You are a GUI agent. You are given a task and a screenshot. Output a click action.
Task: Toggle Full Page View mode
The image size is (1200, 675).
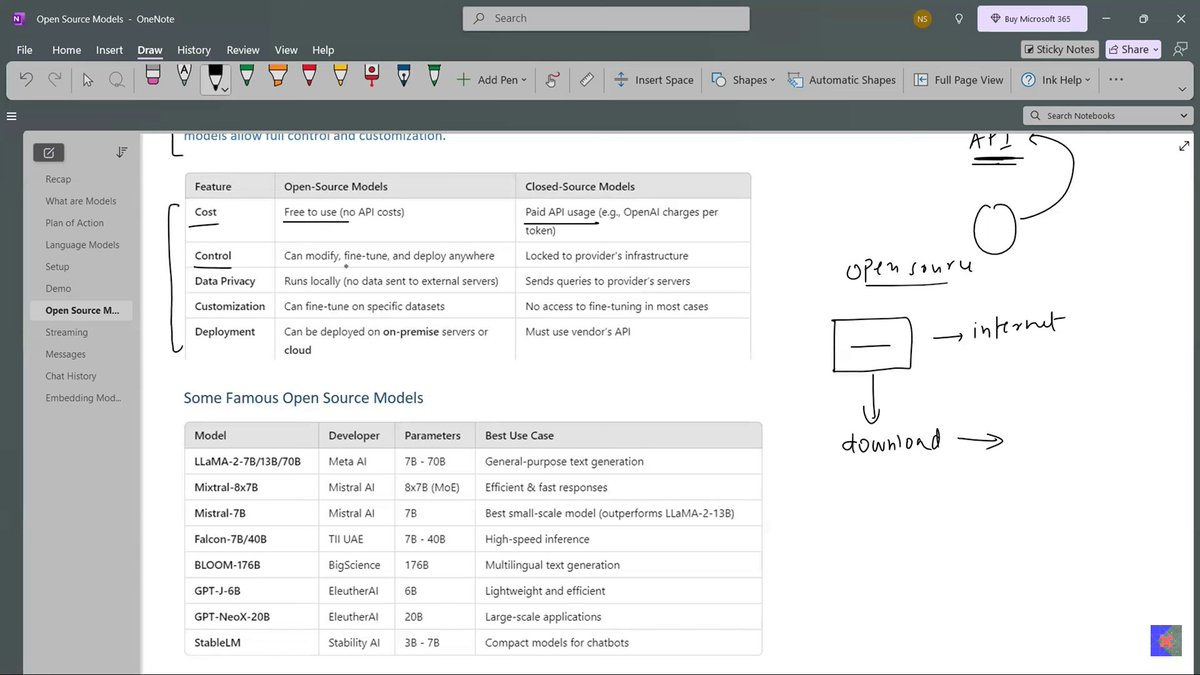(957, 79)
